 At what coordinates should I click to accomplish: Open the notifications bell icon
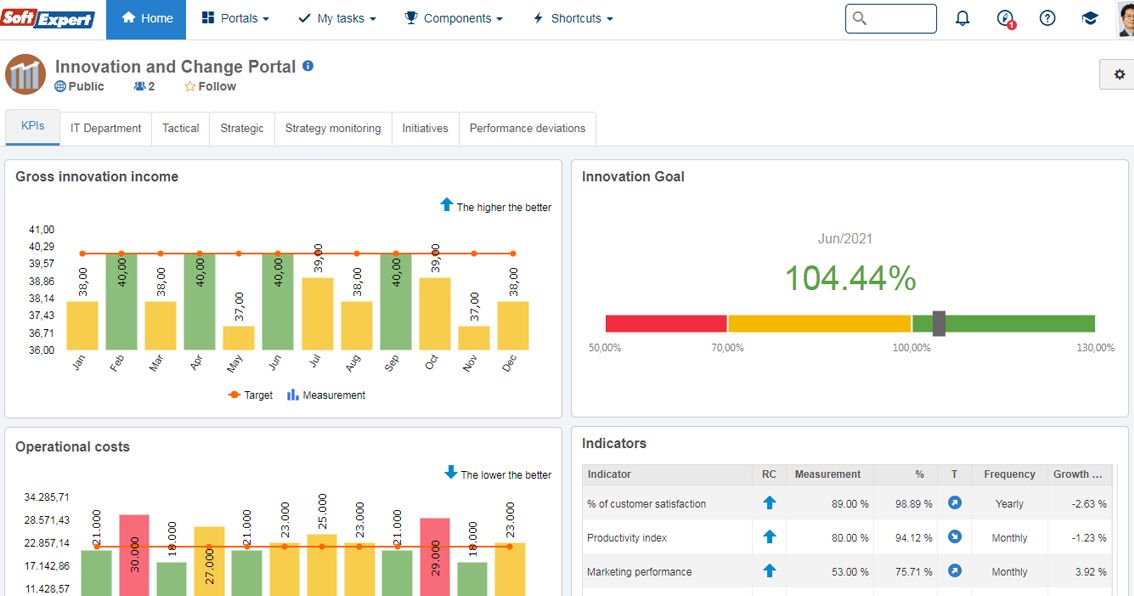pos(962,19)
